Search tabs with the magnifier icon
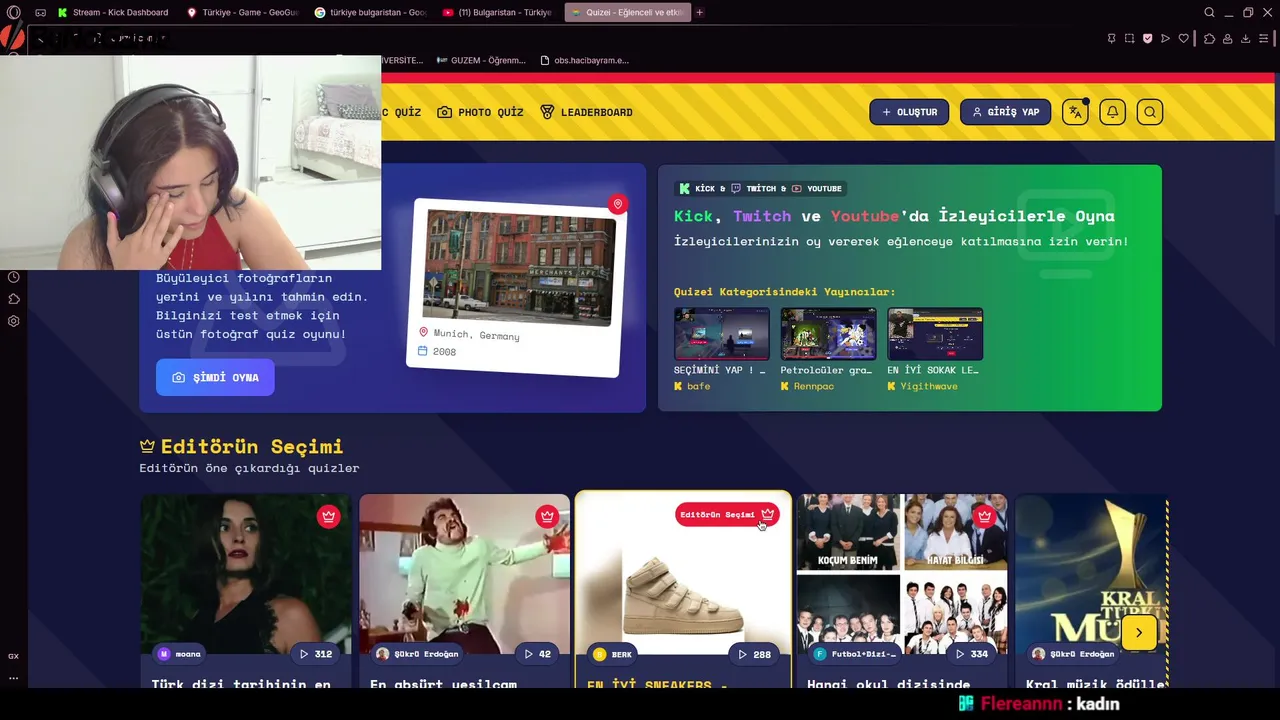 (1209, 12)
